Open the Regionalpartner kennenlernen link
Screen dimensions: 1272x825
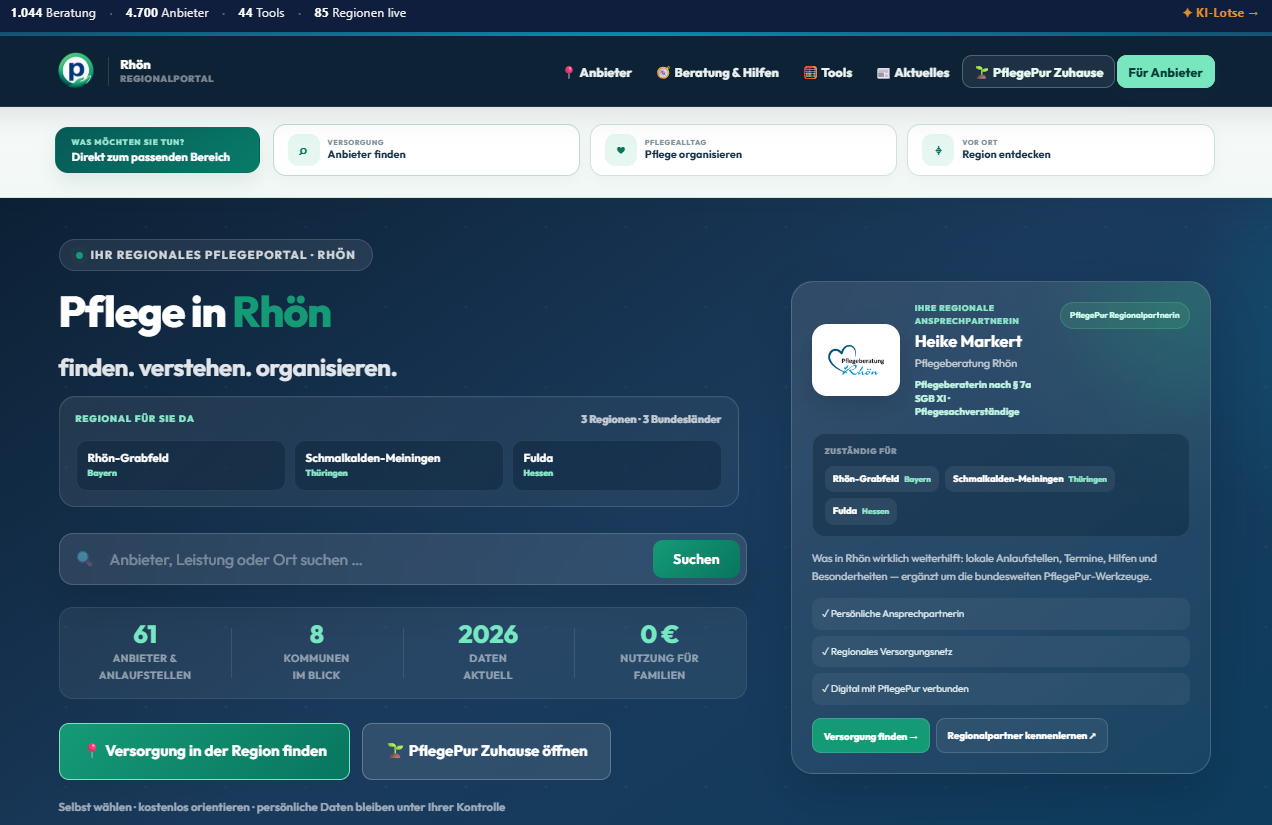pyautogui.click(x=1022, y=736)
